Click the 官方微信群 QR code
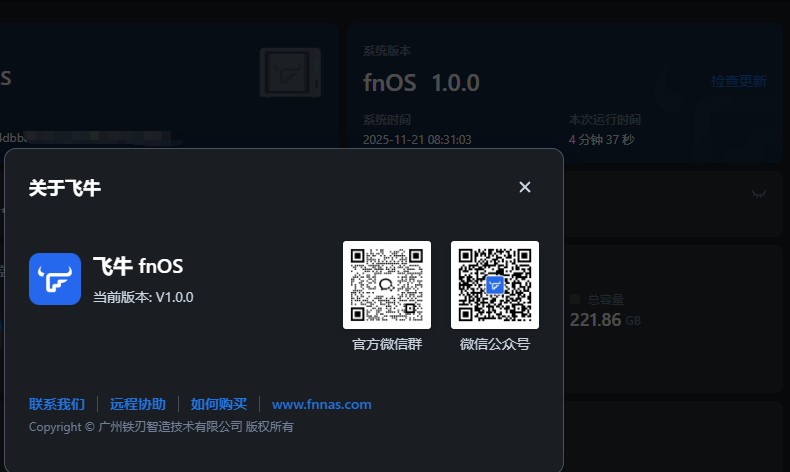 click(387, 285)
